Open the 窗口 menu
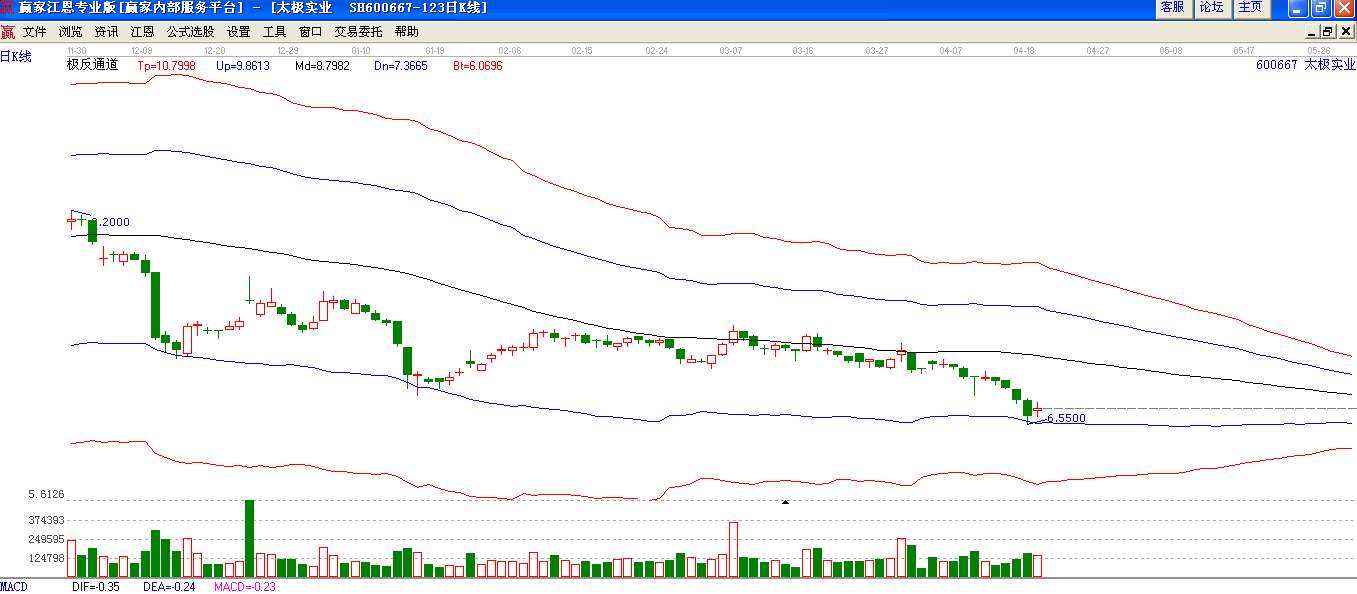 coord(311,32)
